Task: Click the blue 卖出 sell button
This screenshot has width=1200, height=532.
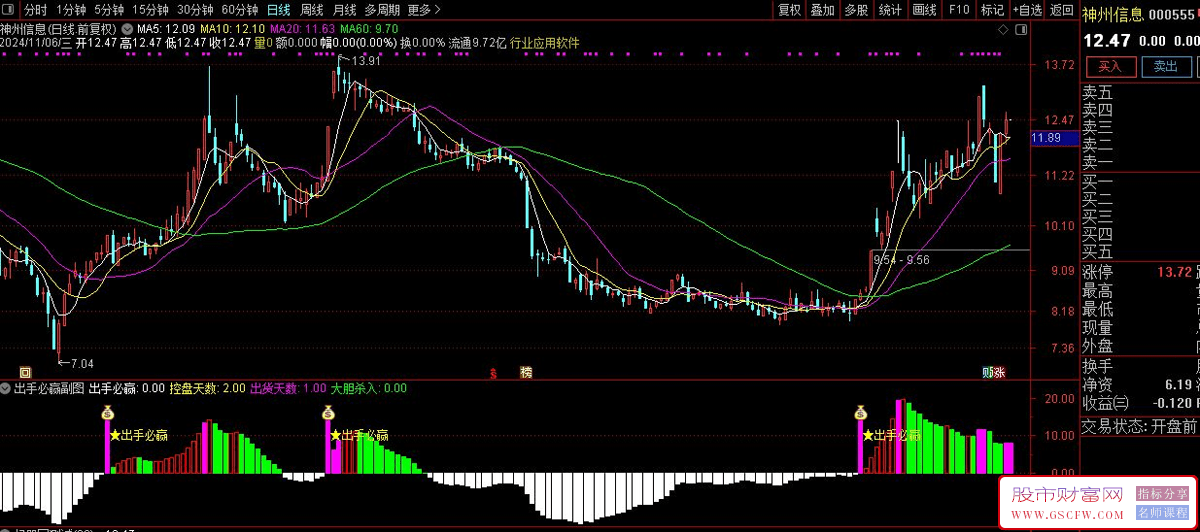Action: coord(1166,67)
